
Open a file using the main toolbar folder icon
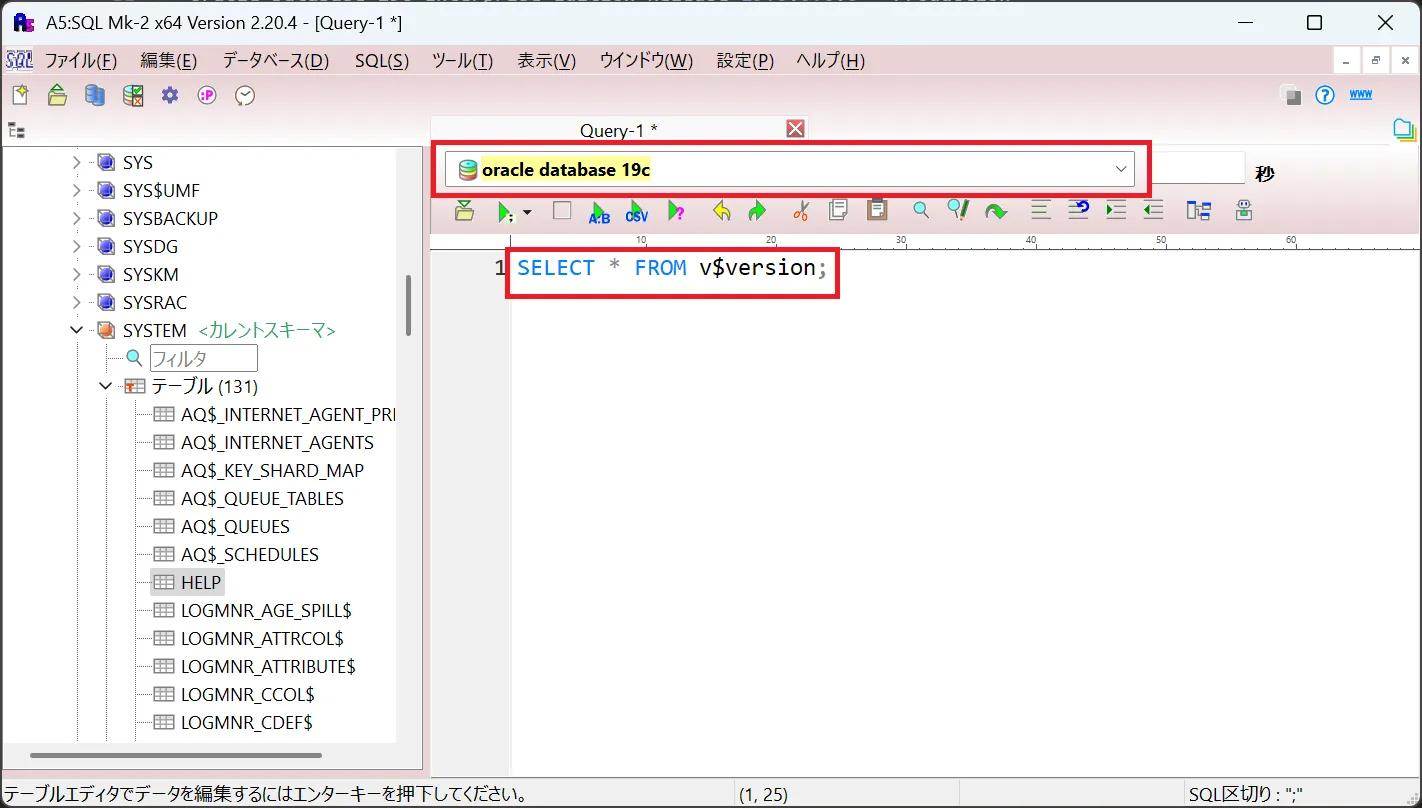[57, 95]
